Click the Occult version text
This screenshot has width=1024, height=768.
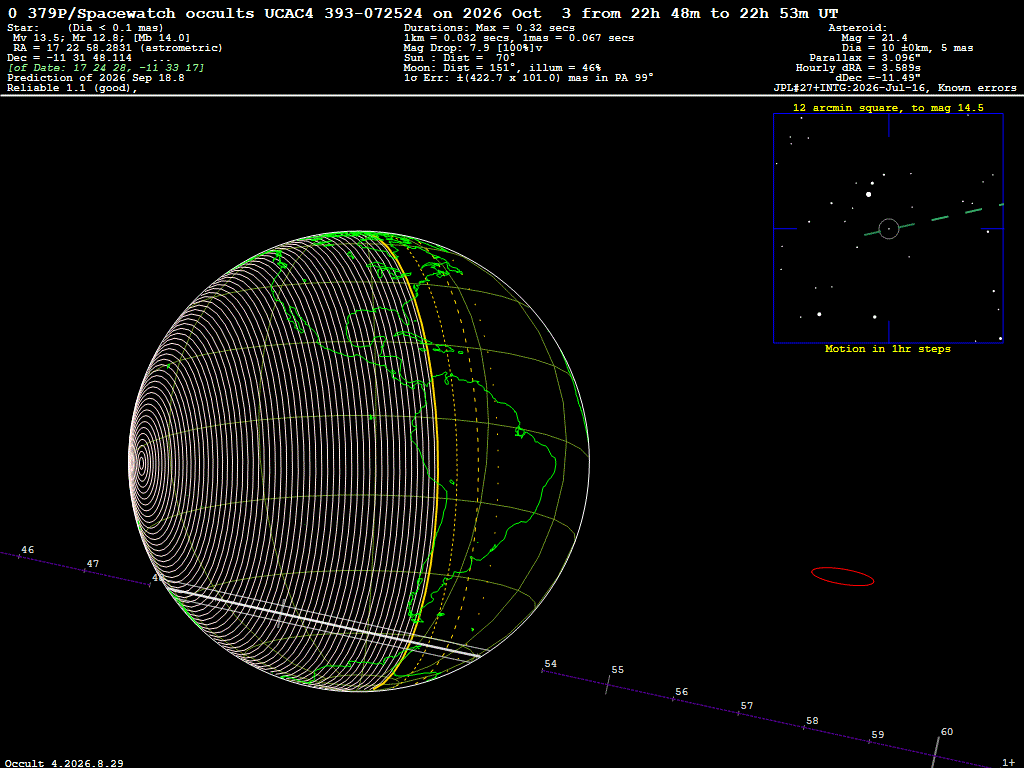[x=64, y=763]
